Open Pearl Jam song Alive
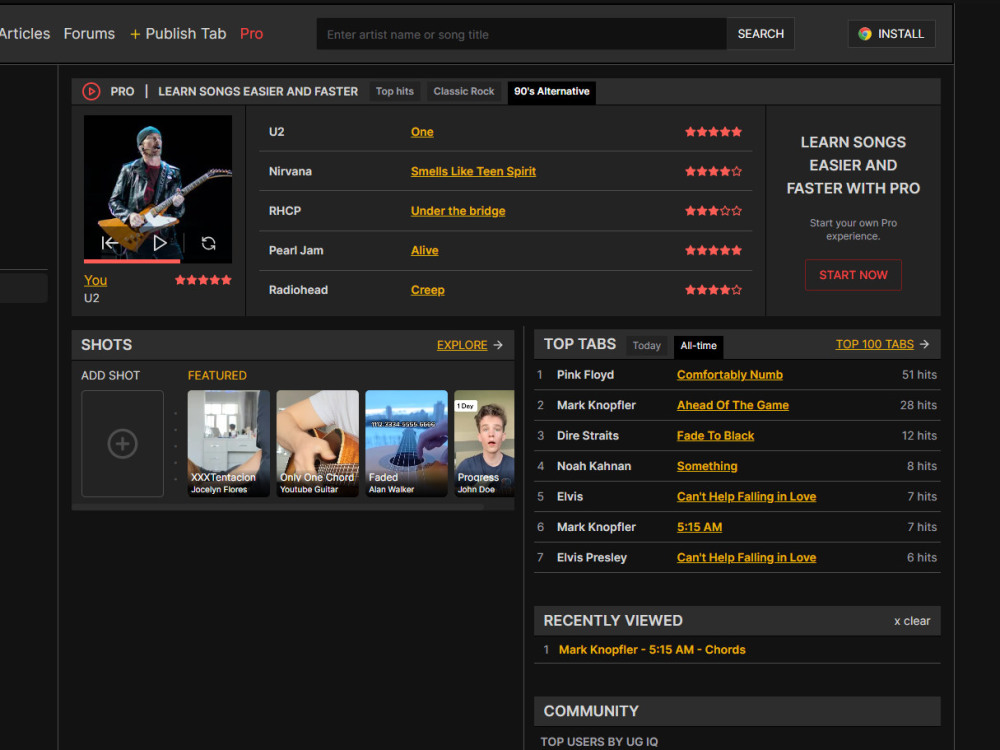This screenshot has height=750, width=1000. pyautogui.click(x=425, y=251)
